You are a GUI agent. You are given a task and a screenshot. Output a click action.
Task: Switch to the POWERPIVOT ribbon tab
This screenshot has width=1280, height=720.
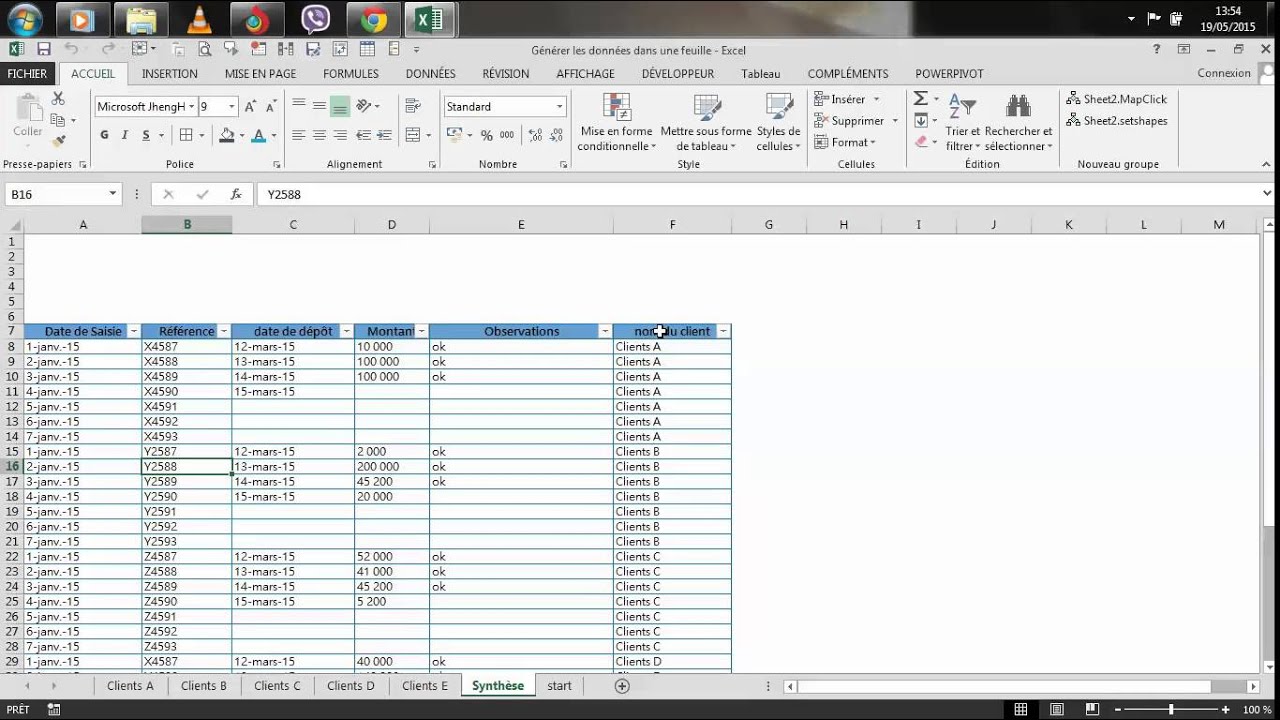click(x=949, y=73)
